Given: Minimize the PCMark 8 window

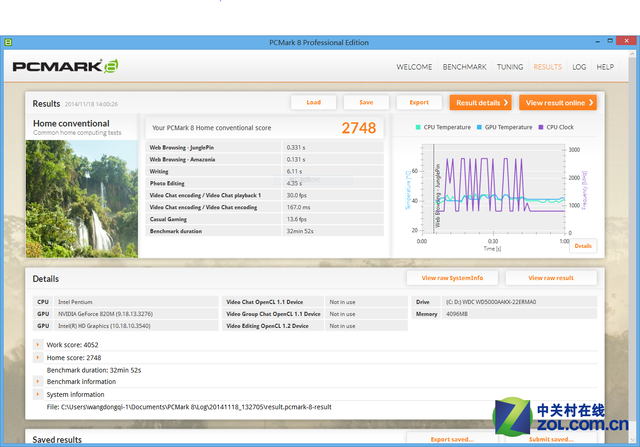Looking at the screenshot, I should pos(598,41).
